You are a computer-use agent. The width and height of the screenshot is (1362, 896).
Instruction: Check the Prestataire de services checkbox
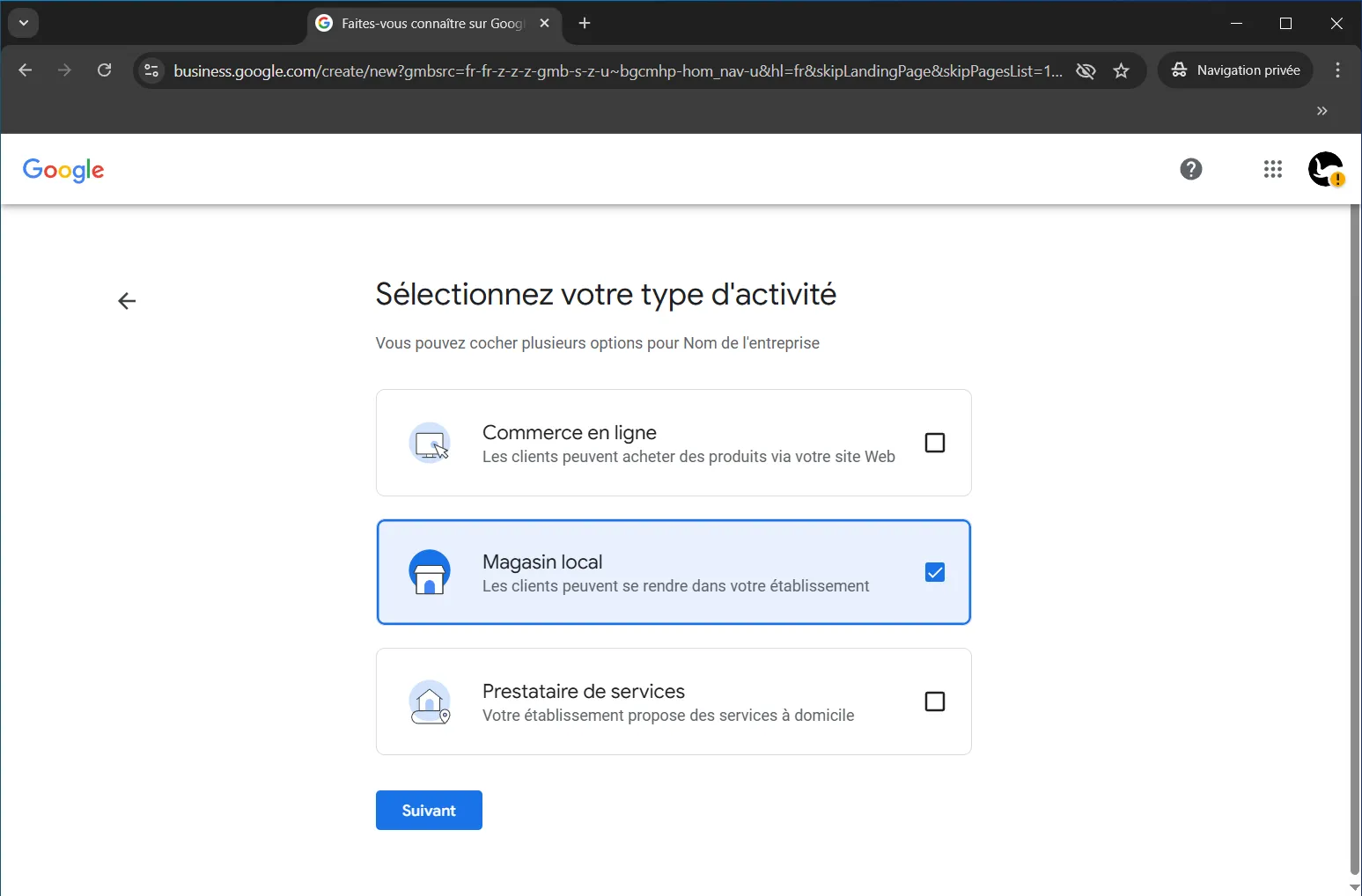(x=934, y=701)
